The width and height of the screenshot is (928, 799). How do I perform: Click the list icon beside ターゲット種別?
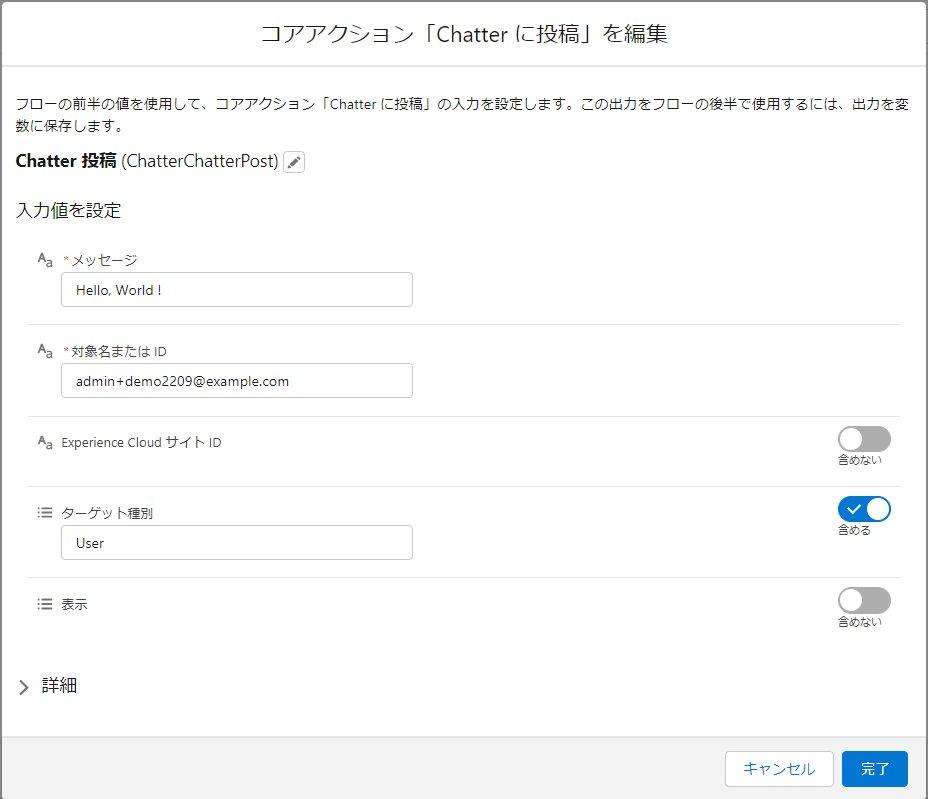45,512
